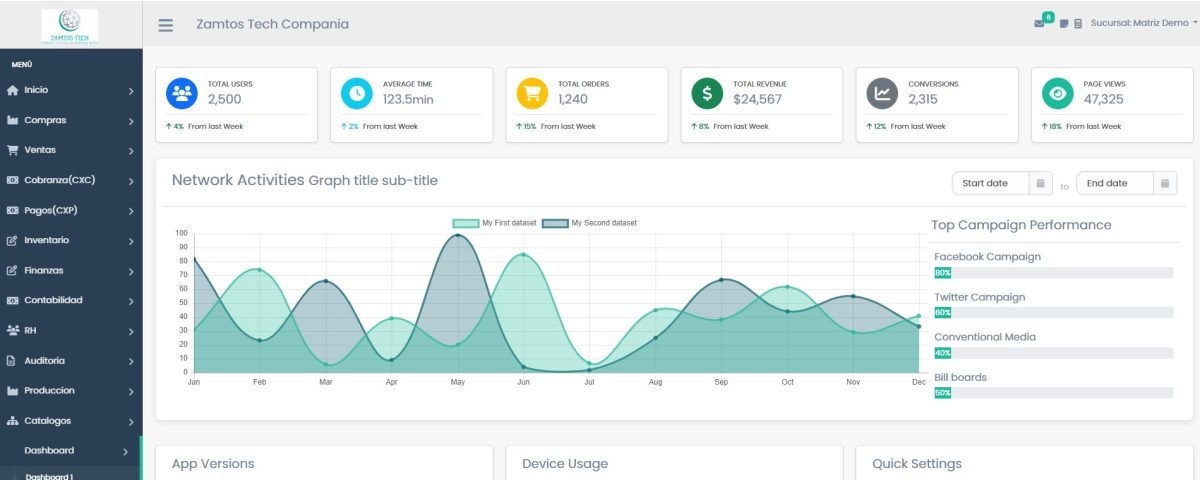The height and width of the screenshot is (480, 1200).
Task: Toggle My First dataset legend visibility
Action: coord(495,223)
